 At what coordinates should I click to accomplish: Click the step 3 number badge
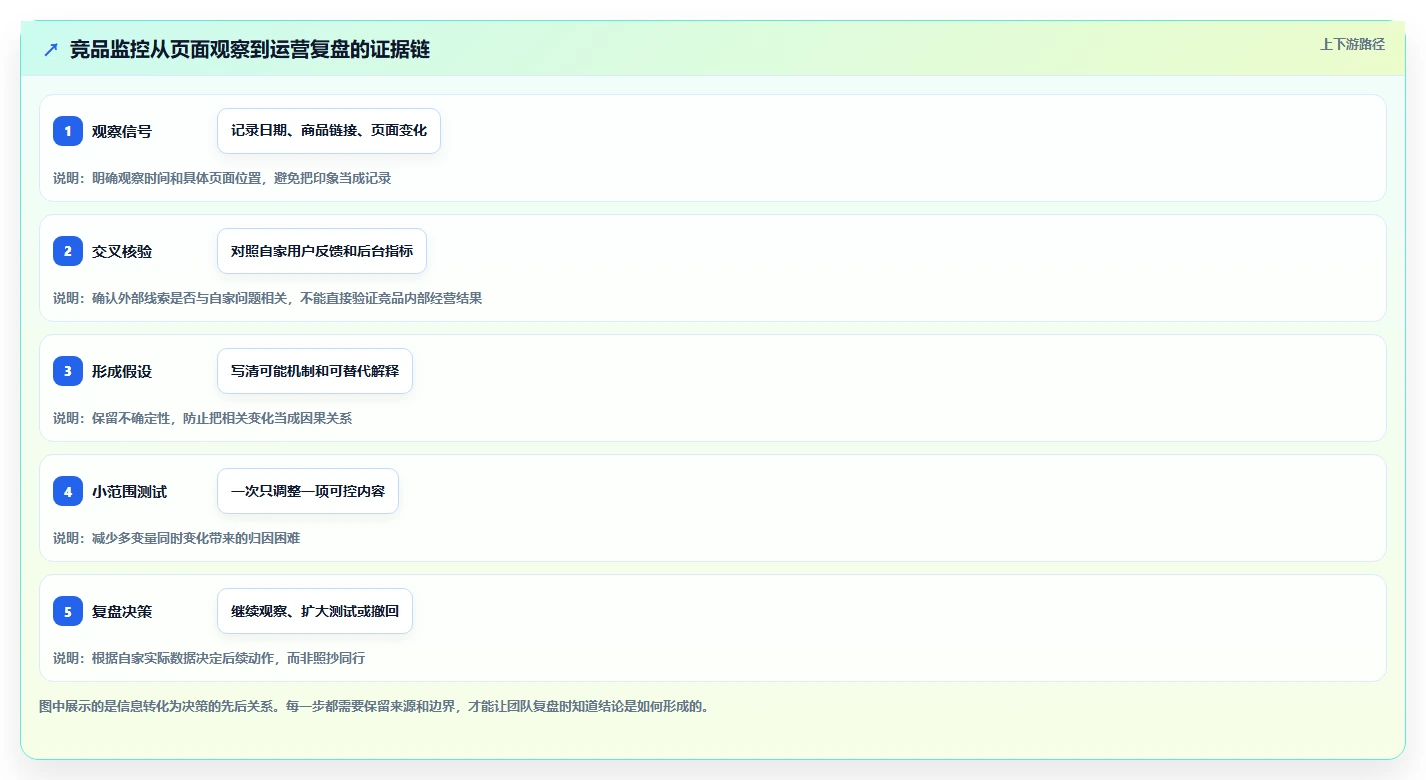(x=68, y=371)
